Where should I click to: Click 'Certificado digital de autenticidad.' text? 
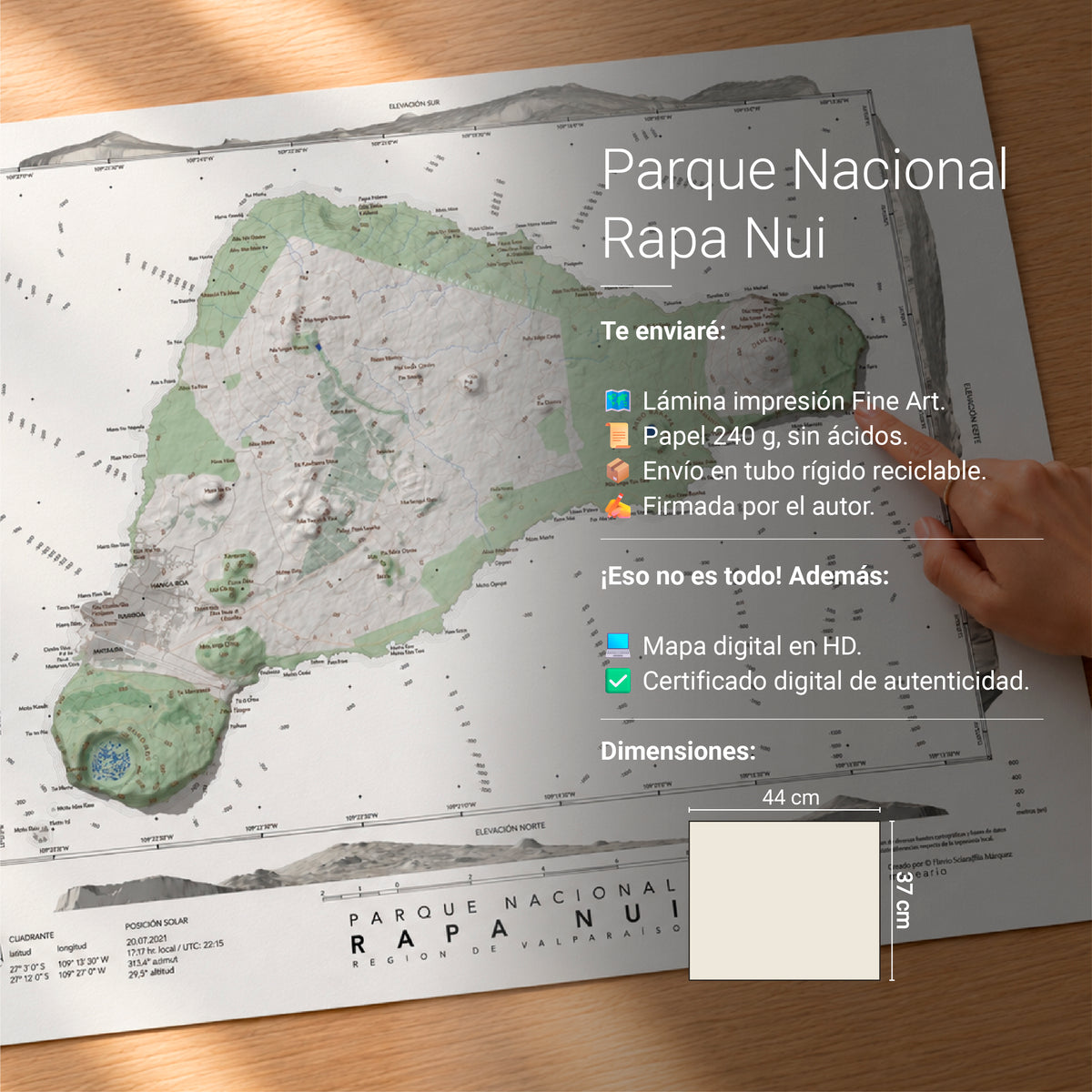click(836, 681)
